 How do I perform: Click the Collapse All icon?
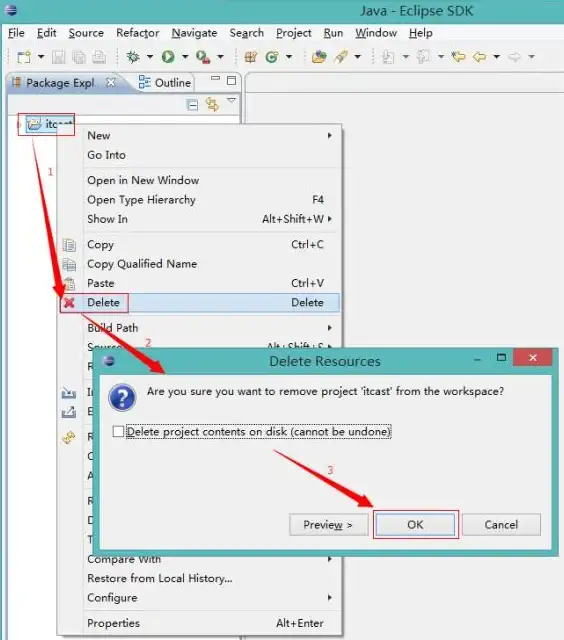pyautogui.click(x=192, y=105)
